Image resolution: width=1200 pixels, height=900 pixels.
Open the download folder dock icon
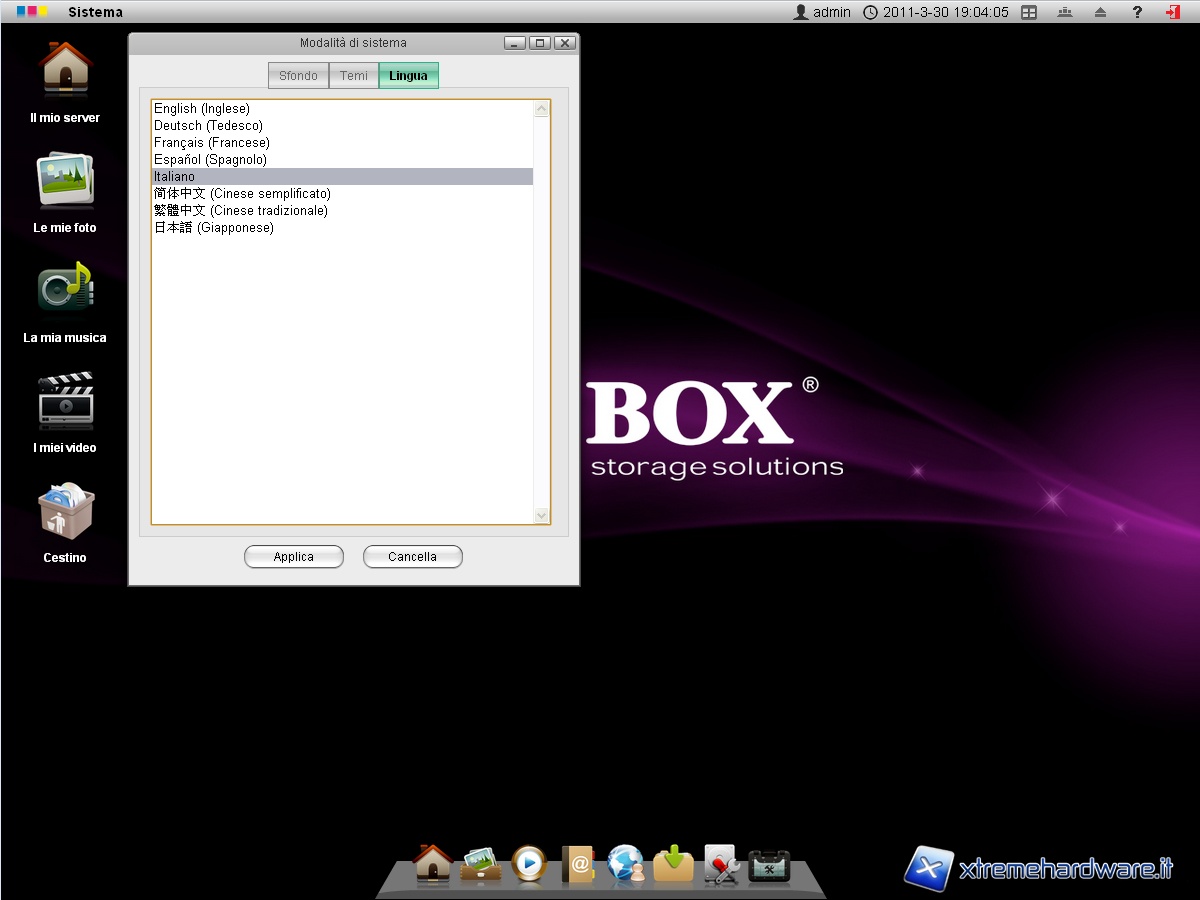tap(674, 864)
